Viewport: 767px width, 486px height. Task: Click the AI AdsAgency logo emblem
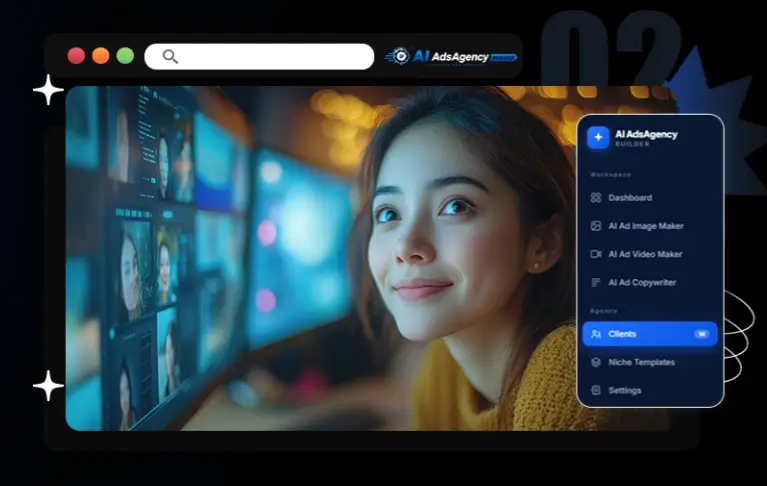(400, 57)
